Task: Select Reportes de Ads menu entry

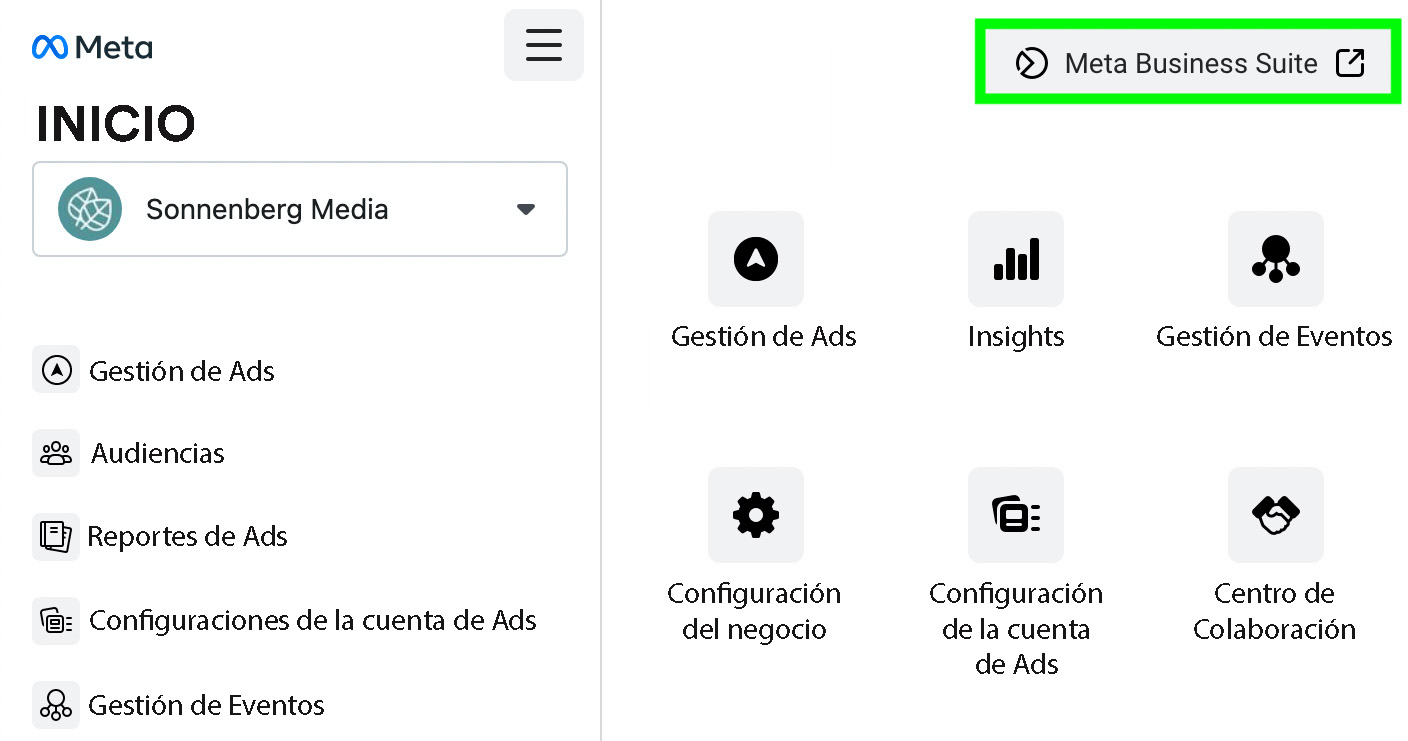Action: click(x=188, y=536)
